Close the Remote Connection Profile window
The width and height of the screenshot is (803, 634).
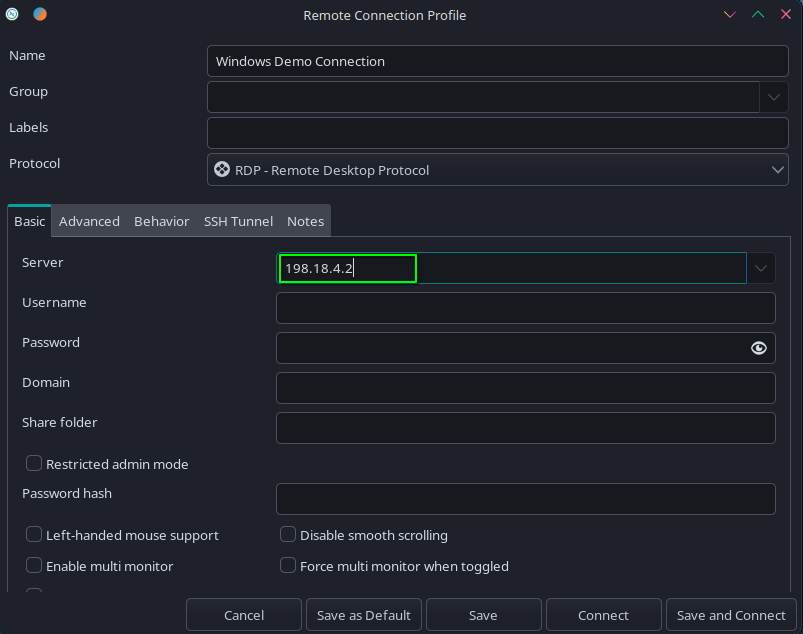(785, 15)
